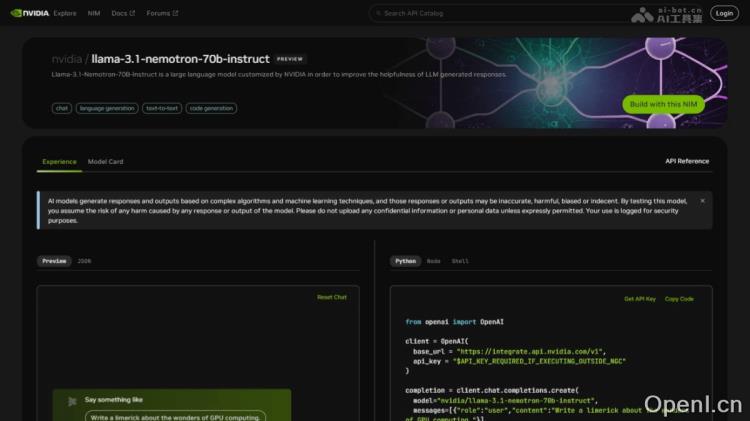
Task: Switch output view to JSON
Action: (84, 261)
